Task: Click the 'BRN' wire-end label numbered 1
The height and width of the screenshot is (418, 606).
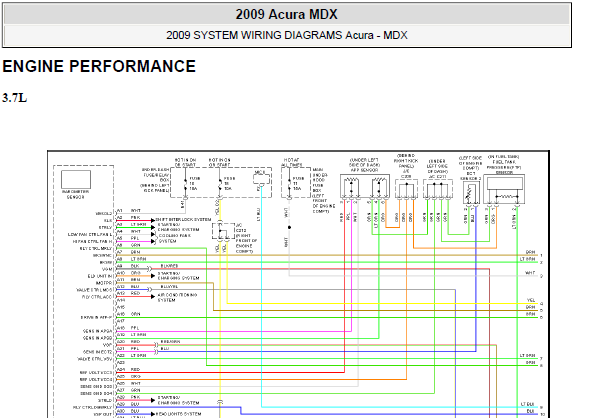Action: pos(531,252)
